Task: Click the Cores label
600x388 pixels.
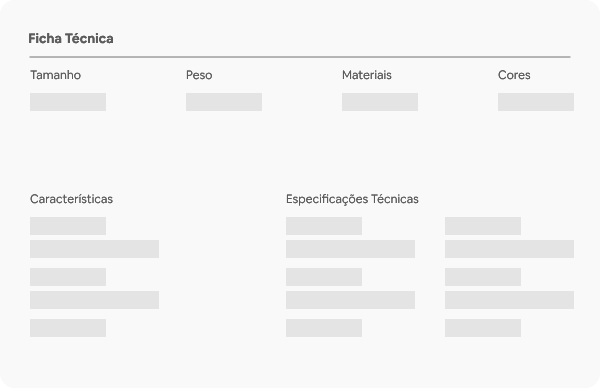Action: pyautogui.click(x=514, y=75)
